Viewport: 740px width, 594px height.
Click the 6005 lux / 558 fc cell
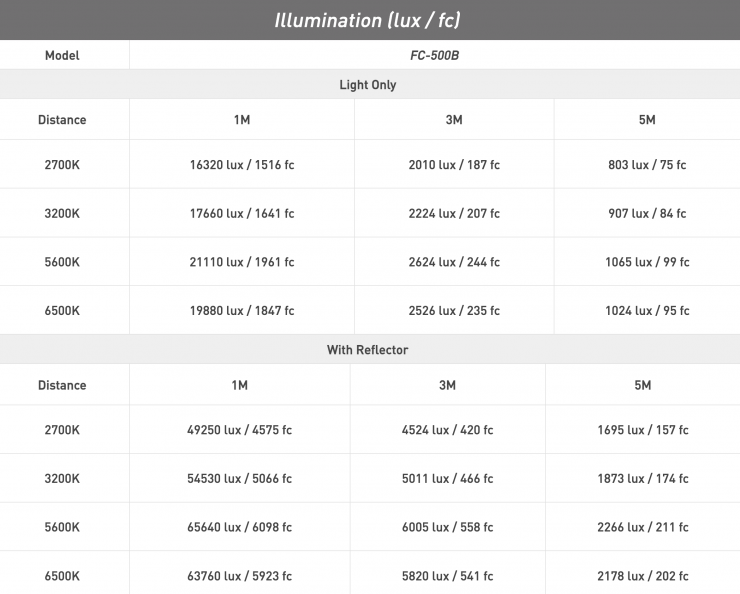[447, 527]
